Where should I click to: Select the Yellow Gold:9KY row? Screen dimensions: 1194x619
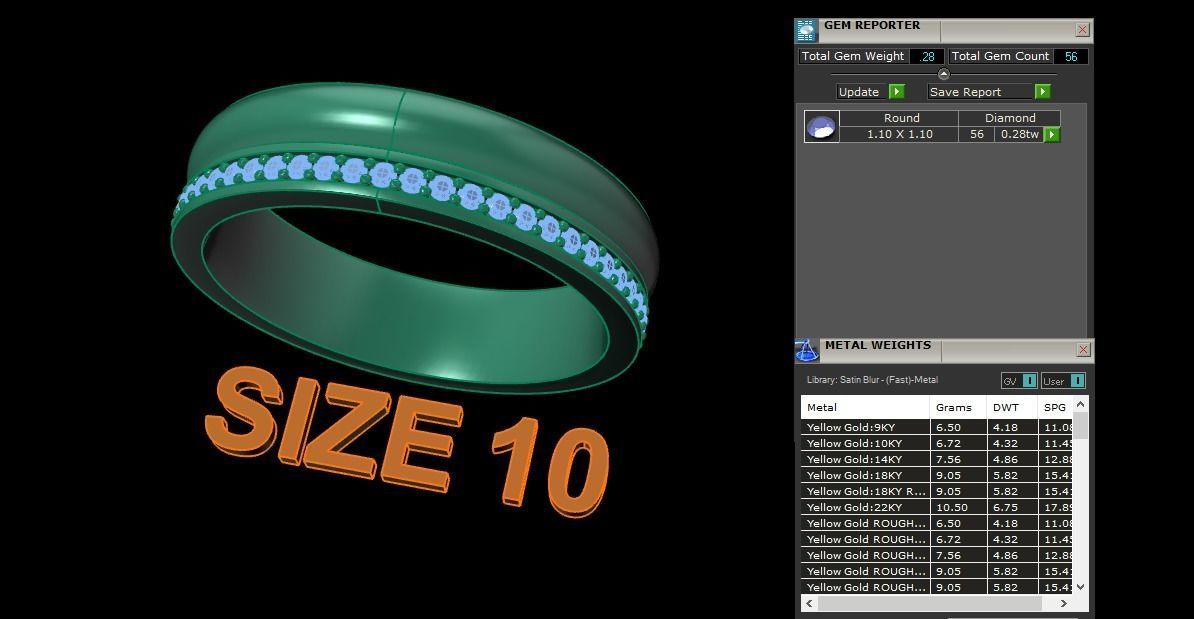click(937, 427)
